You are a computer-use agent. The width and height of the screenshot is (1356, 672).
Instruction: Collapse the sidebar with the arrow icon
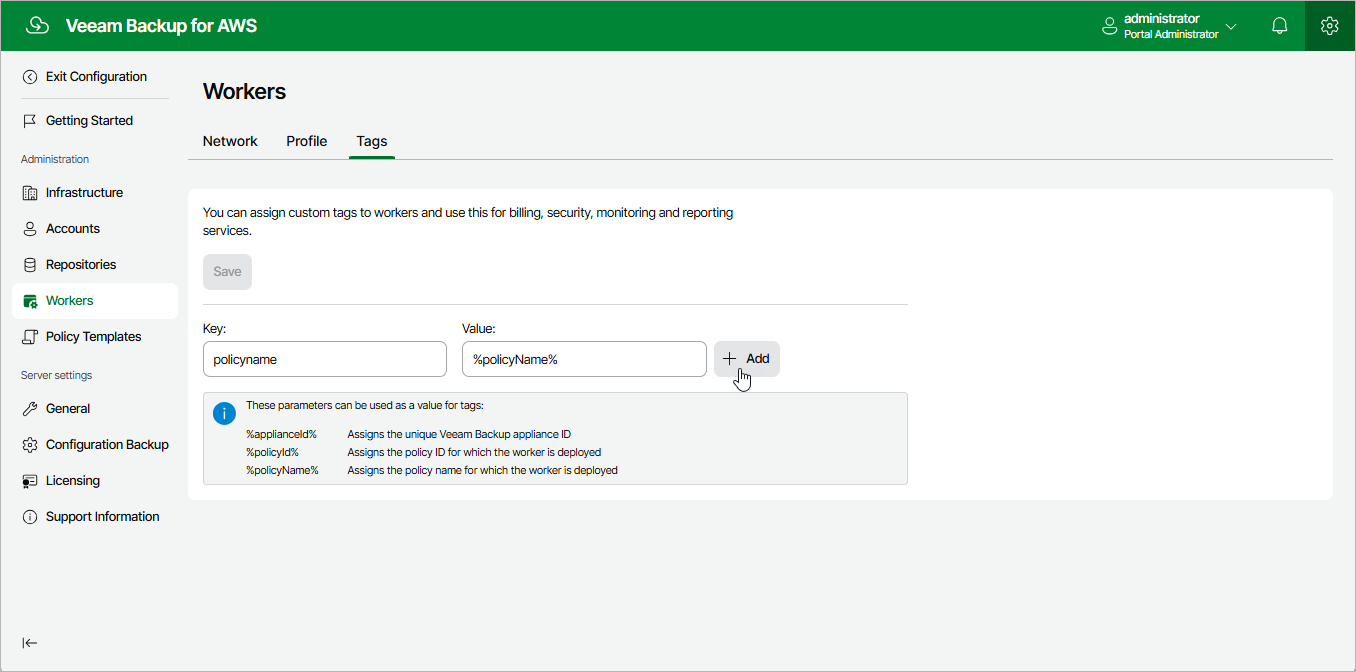click(x=30, y=643)
